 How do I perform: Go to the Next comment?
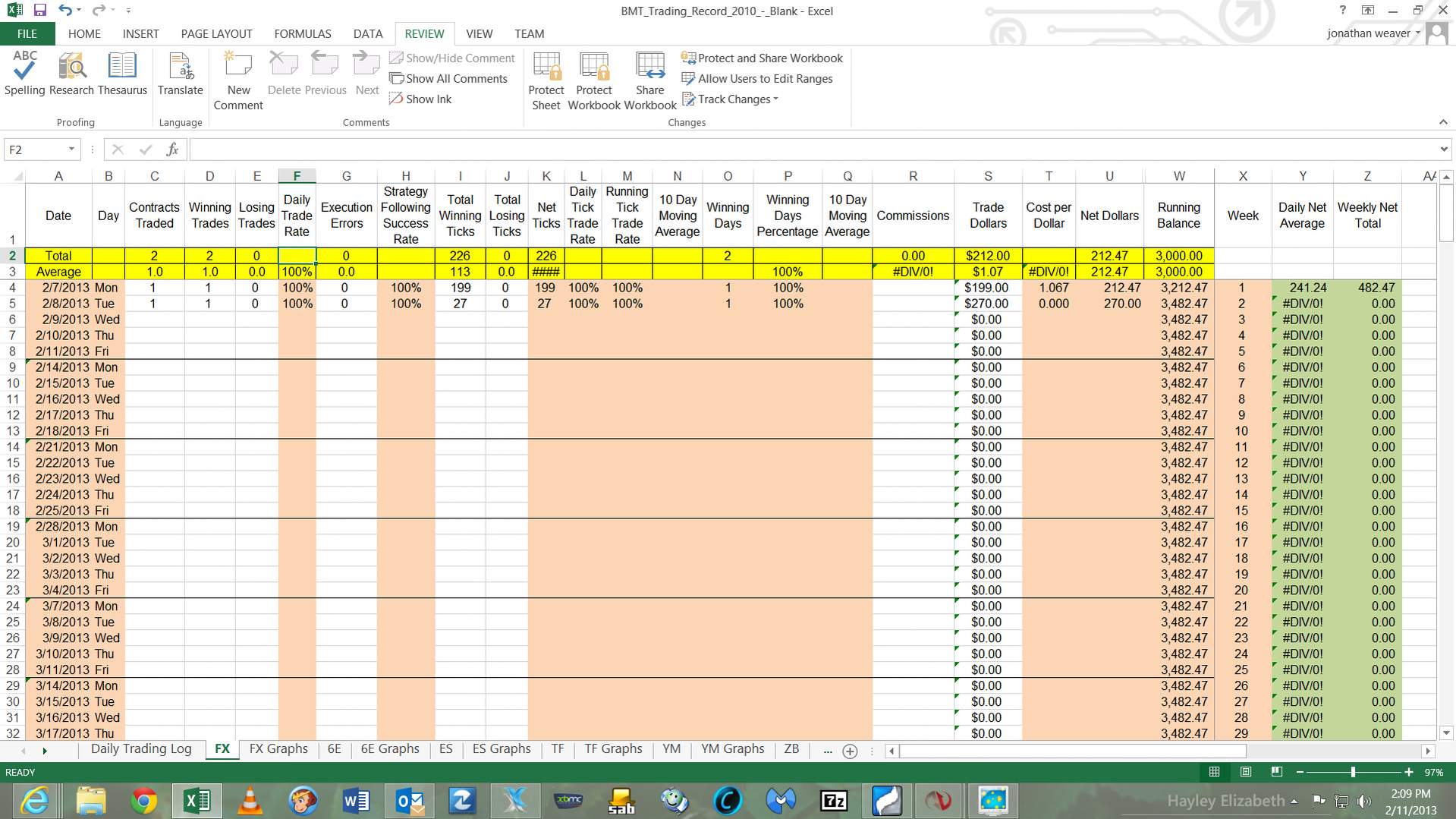pyautogui.click(x=367, y=74)
